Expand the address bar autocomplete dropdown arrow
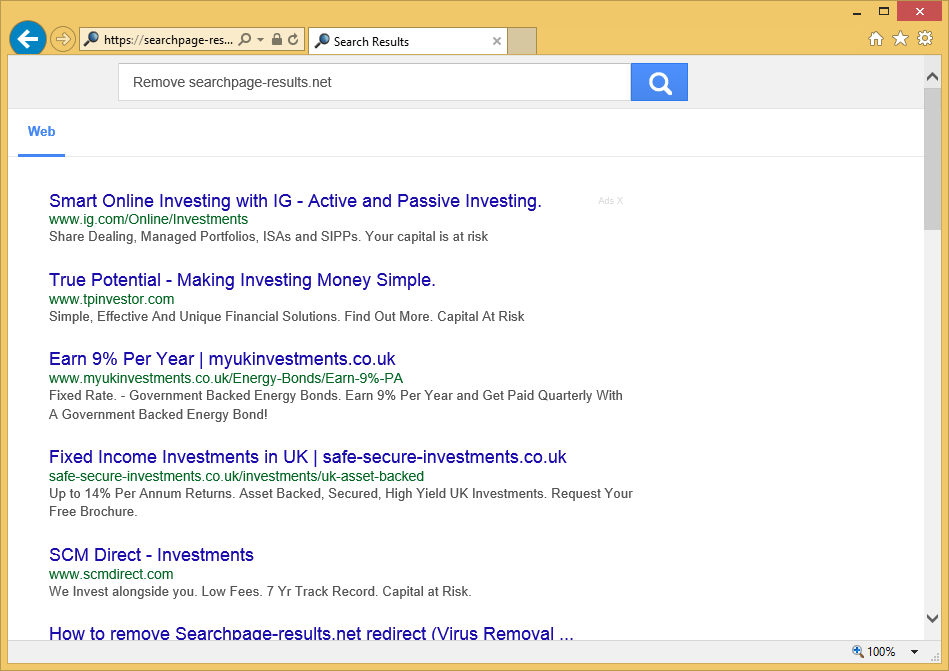 (261, 40)
